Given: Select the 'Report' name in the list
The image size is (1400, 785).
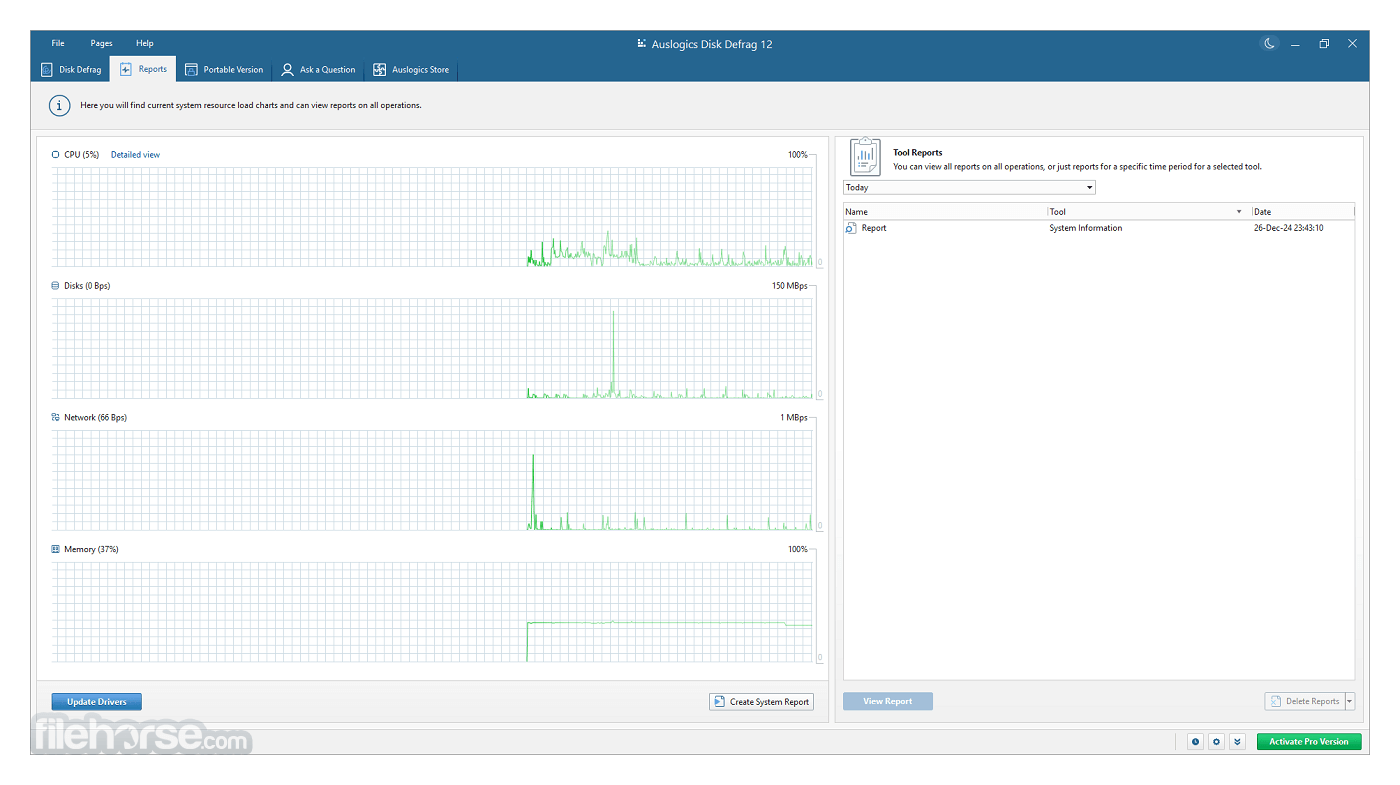Looking at the screenshot, I should [x=874, y=228].
